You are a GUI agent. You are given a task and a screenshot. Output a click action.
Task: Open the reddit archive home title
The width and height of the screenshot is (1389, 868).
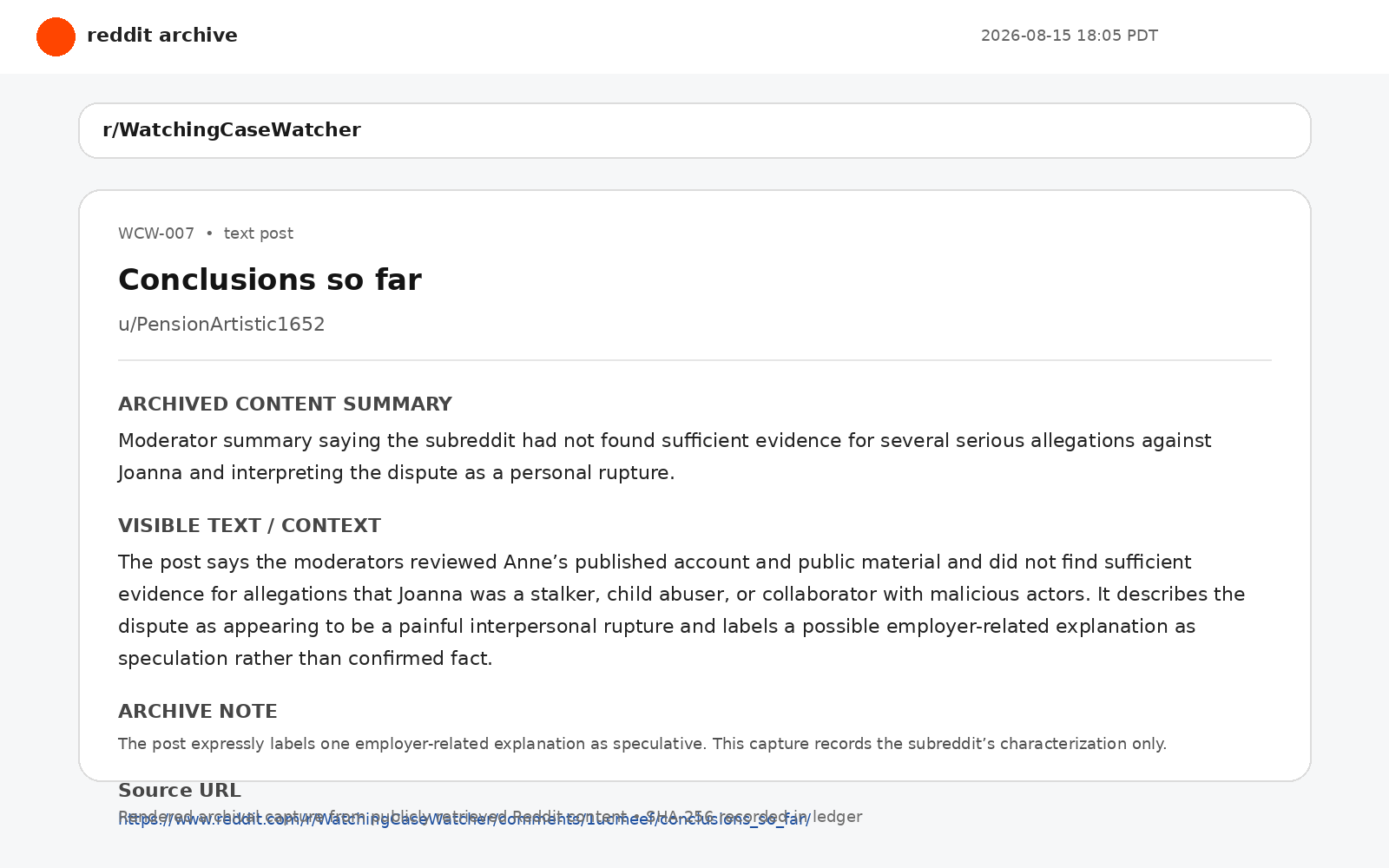[162, 36]
